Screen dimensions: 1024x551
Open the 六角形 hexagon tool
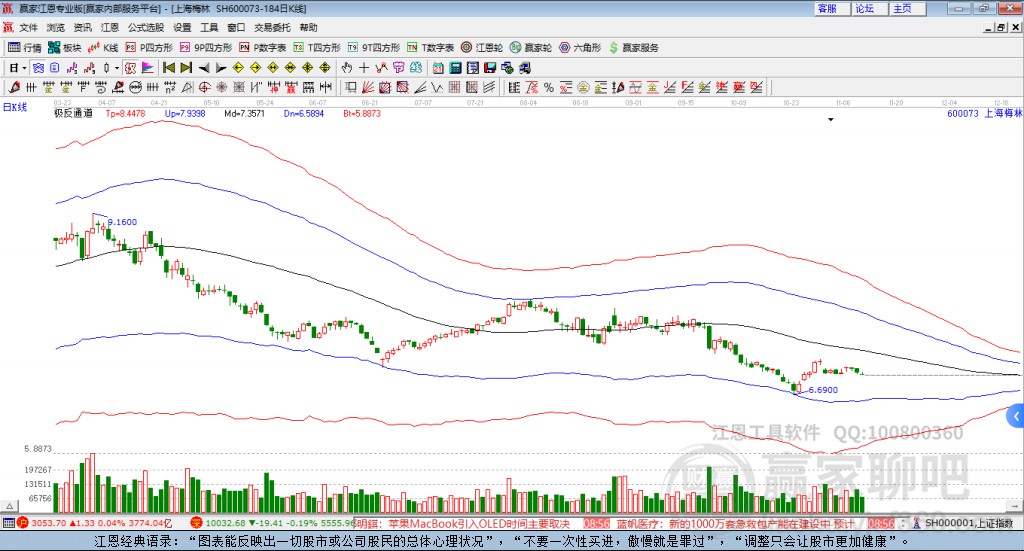click(580, 47)
